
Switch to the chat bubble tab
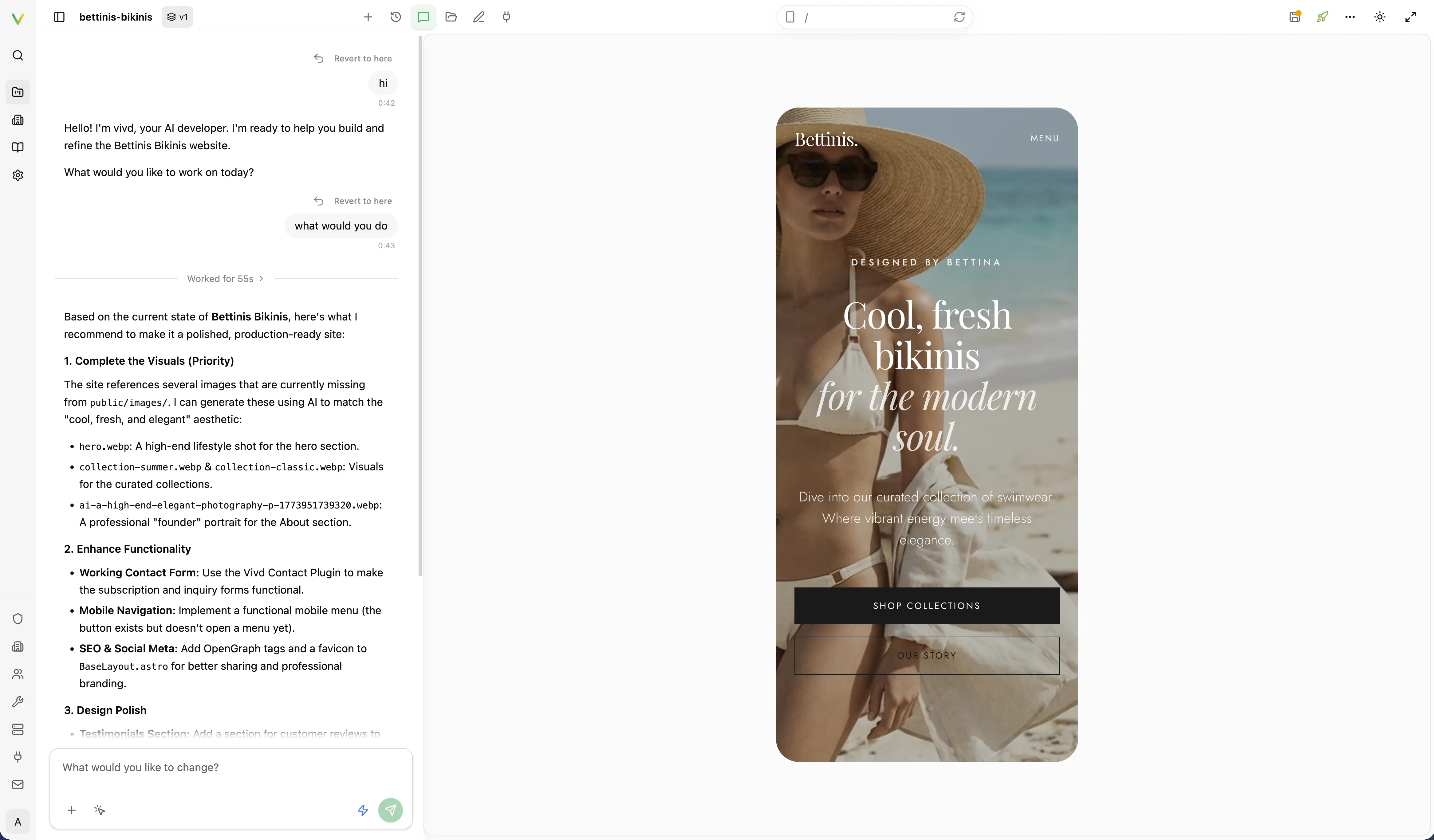point(423,17)
